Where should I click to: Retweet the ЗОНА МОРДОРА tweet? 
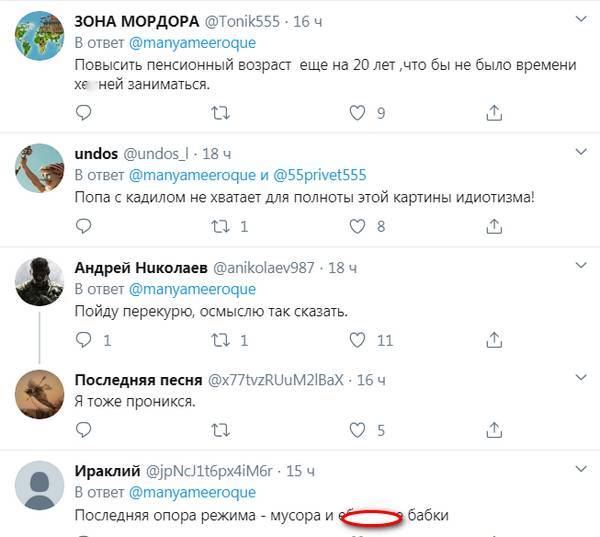coord(220,114)
